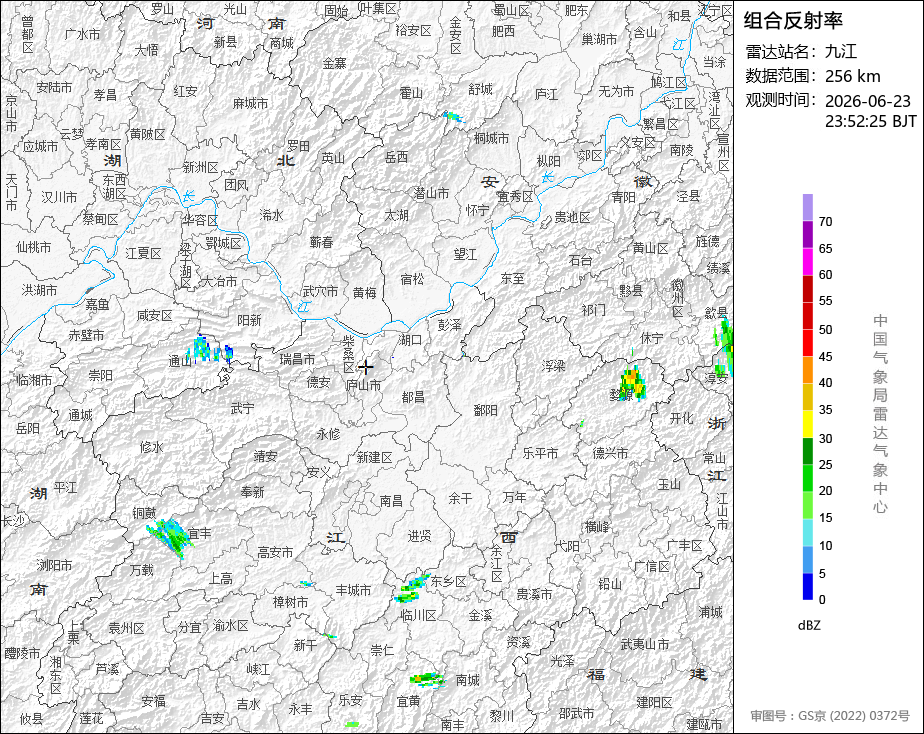Click the radar echo near 通山
Image resolution: width=924 pixels, height=734 pixels.
point(209,350)
